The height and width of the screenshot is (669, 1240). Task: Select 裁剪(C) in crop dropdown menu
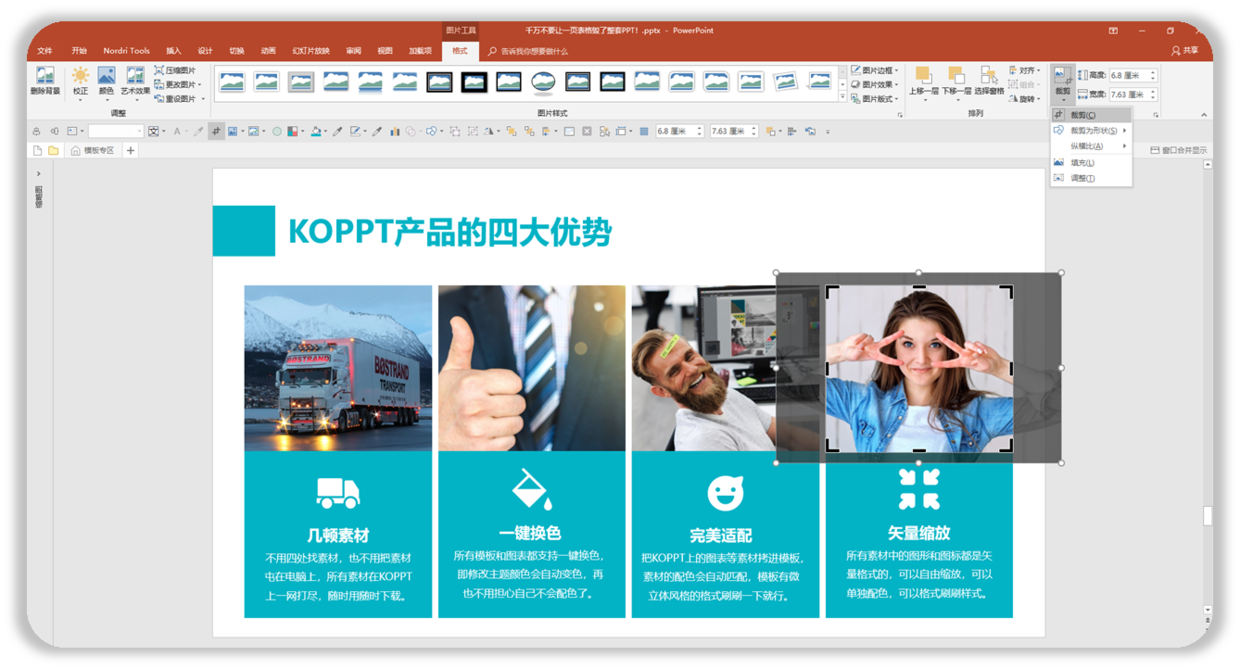[x=1090, y=115]
